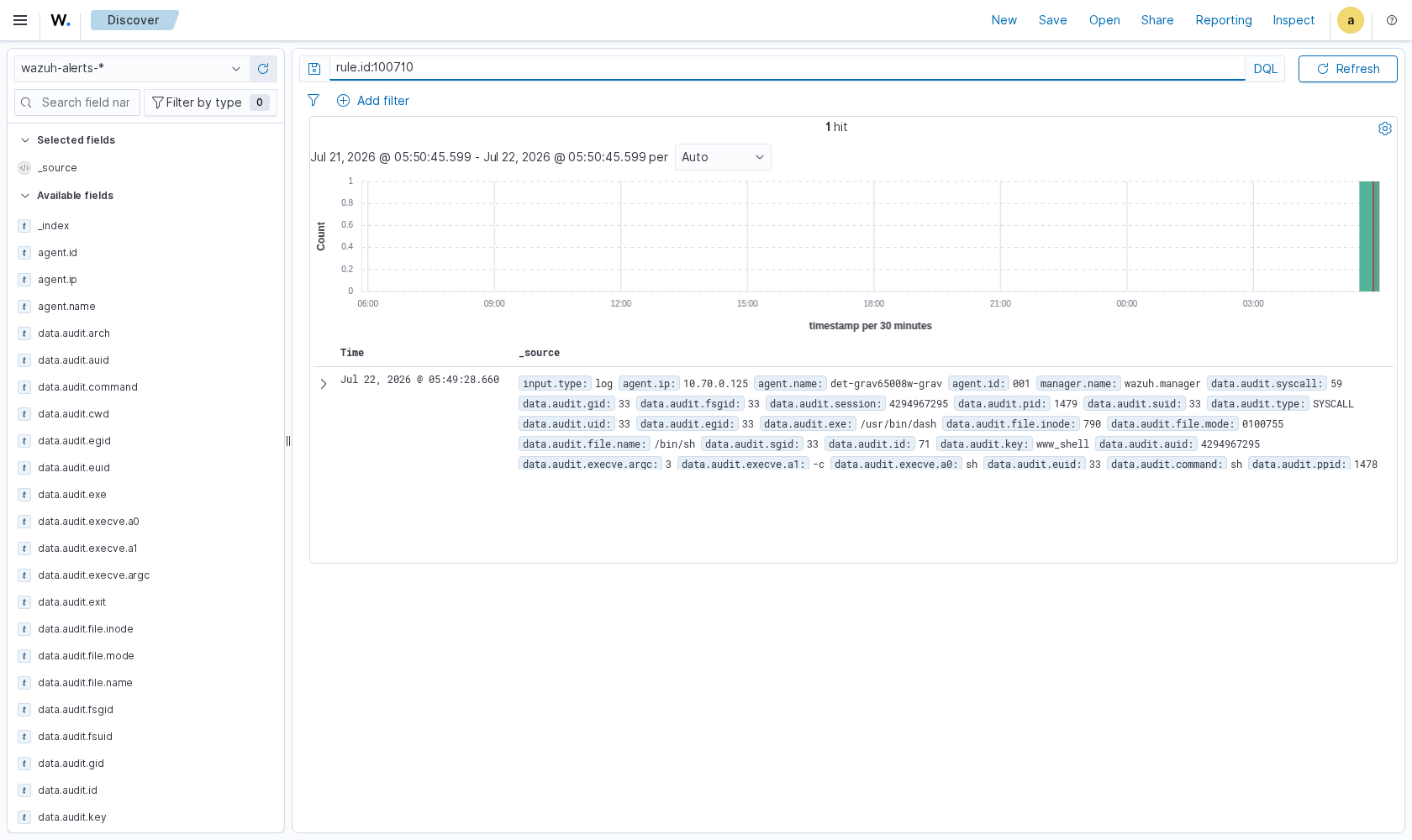Click the _source column header
The image size is (1412, 840).
540,353
